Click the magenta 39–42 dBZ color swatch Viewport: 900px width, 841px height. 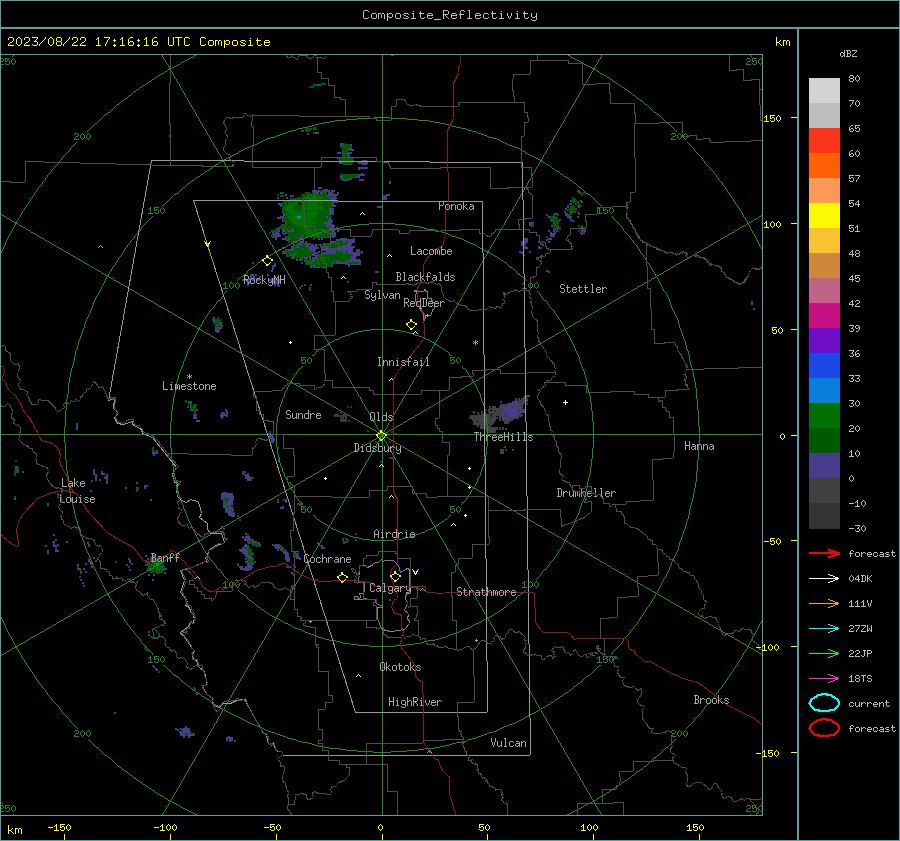[x=824, y=316]
